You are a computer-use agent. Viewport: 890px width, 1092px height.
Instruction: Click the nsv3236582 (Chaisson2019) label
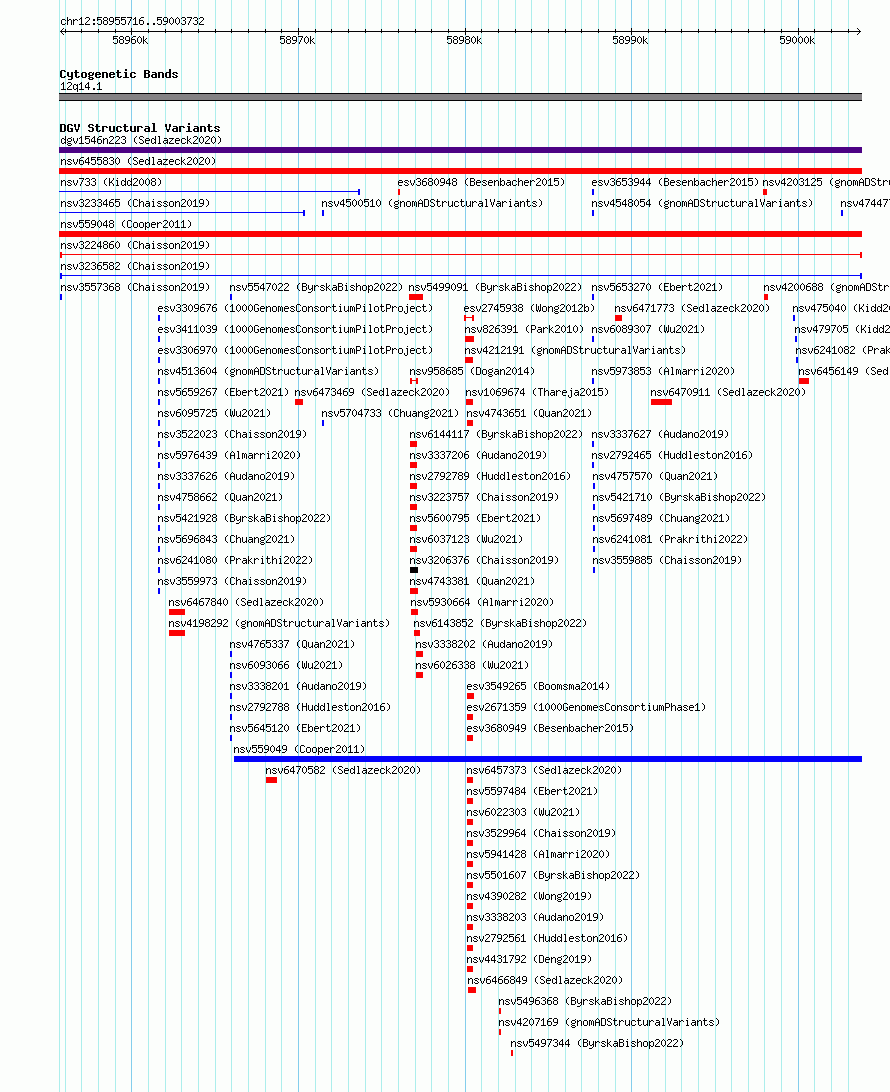(x=134, y=266)
